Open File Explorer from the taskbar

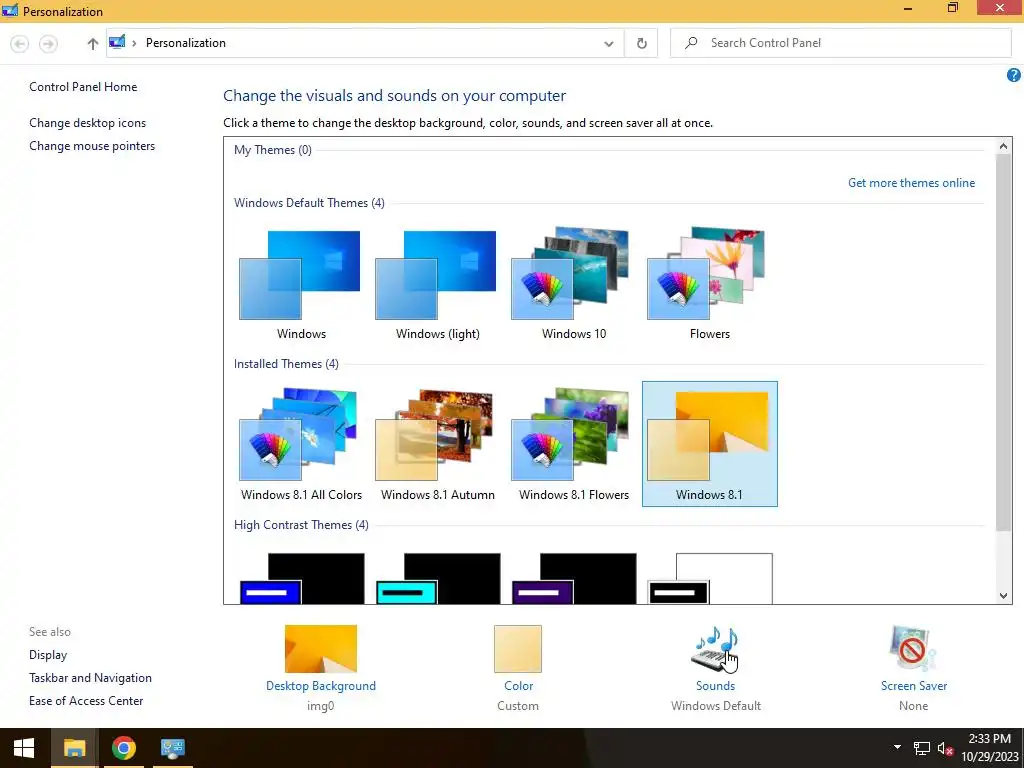coord(74,748)
